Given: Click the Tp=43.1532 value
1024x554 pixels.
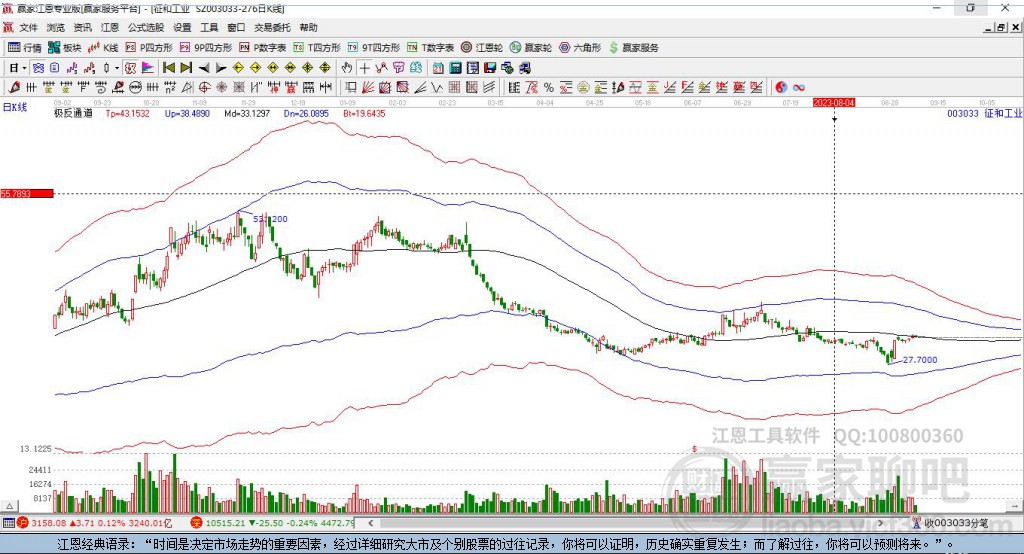Looking at the screenshot, I should pos(127,113).
